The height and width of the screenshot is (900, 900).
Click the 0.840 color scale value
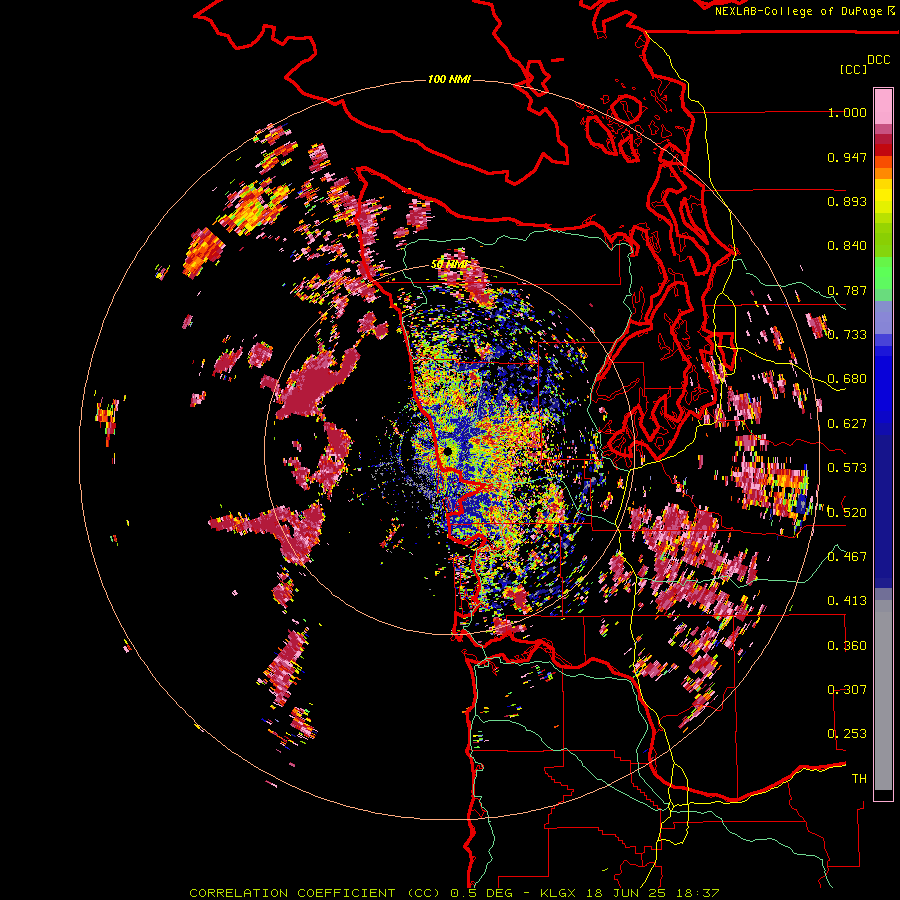point(847,246)
